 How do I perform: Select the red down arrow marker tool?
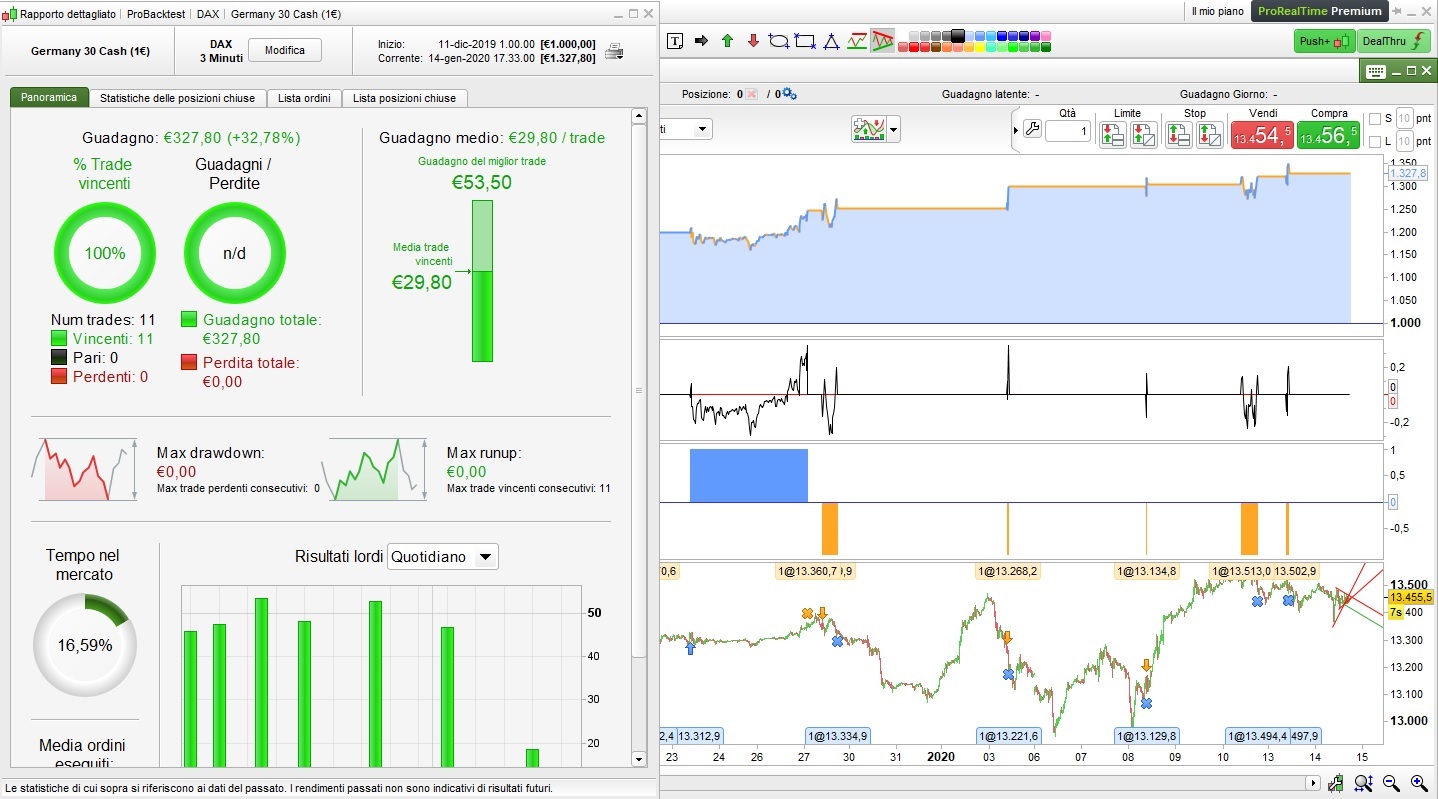click(x=753, y=41)
